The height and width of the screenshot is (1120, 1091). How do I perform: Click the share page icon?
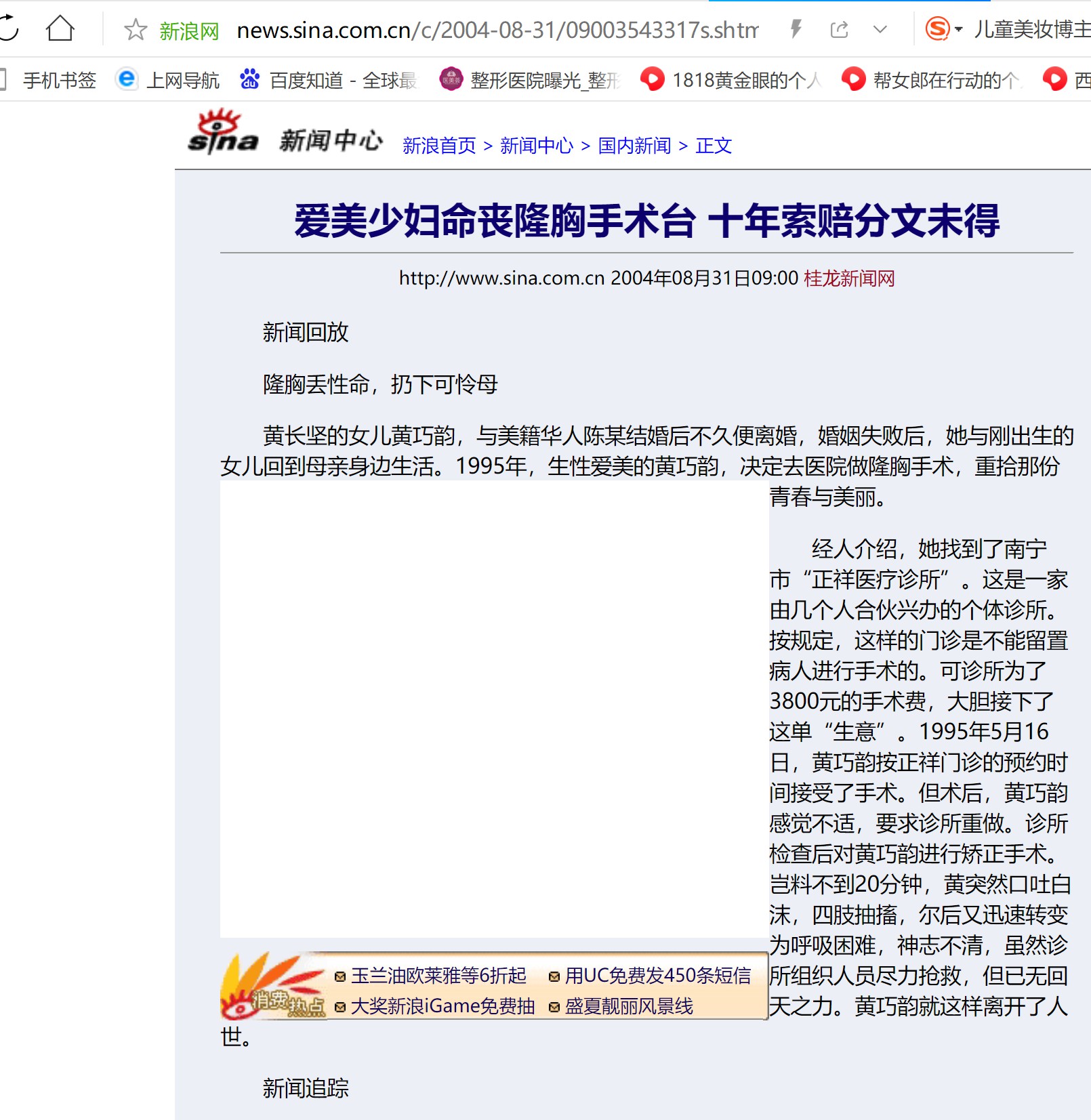click(x=839, y=29)
